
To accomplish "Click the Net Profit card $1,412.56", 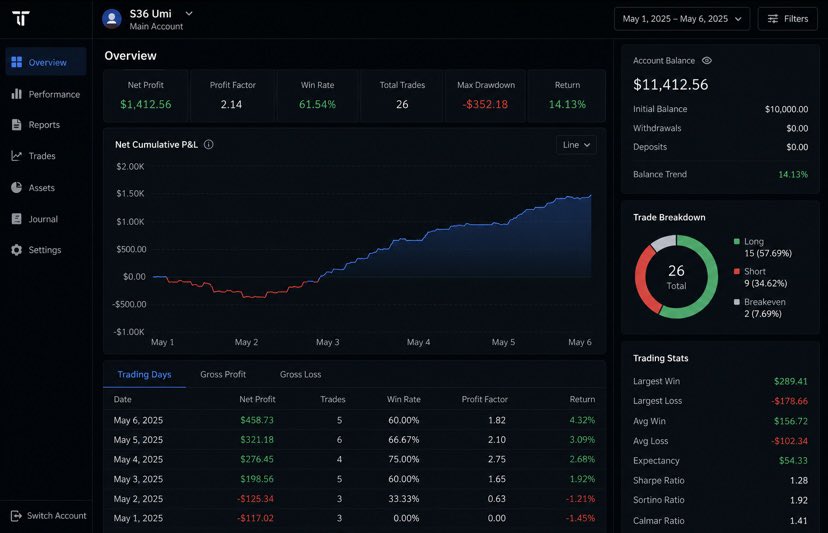I will point(146,96).
